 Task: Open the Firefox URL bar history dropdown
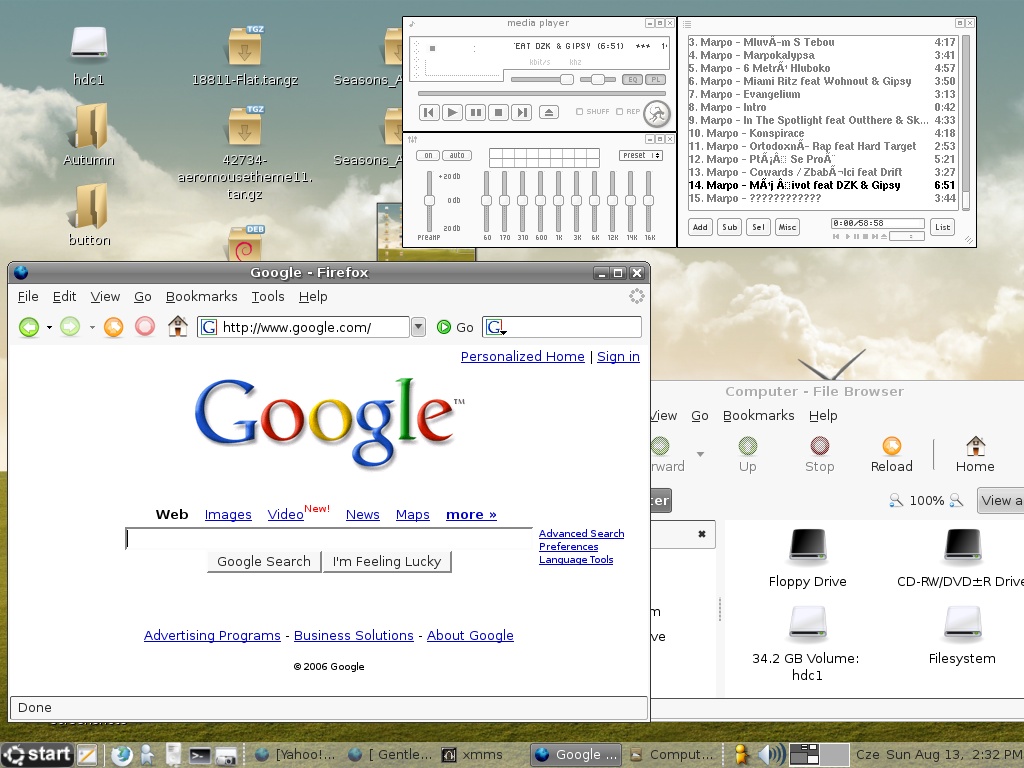419,327
